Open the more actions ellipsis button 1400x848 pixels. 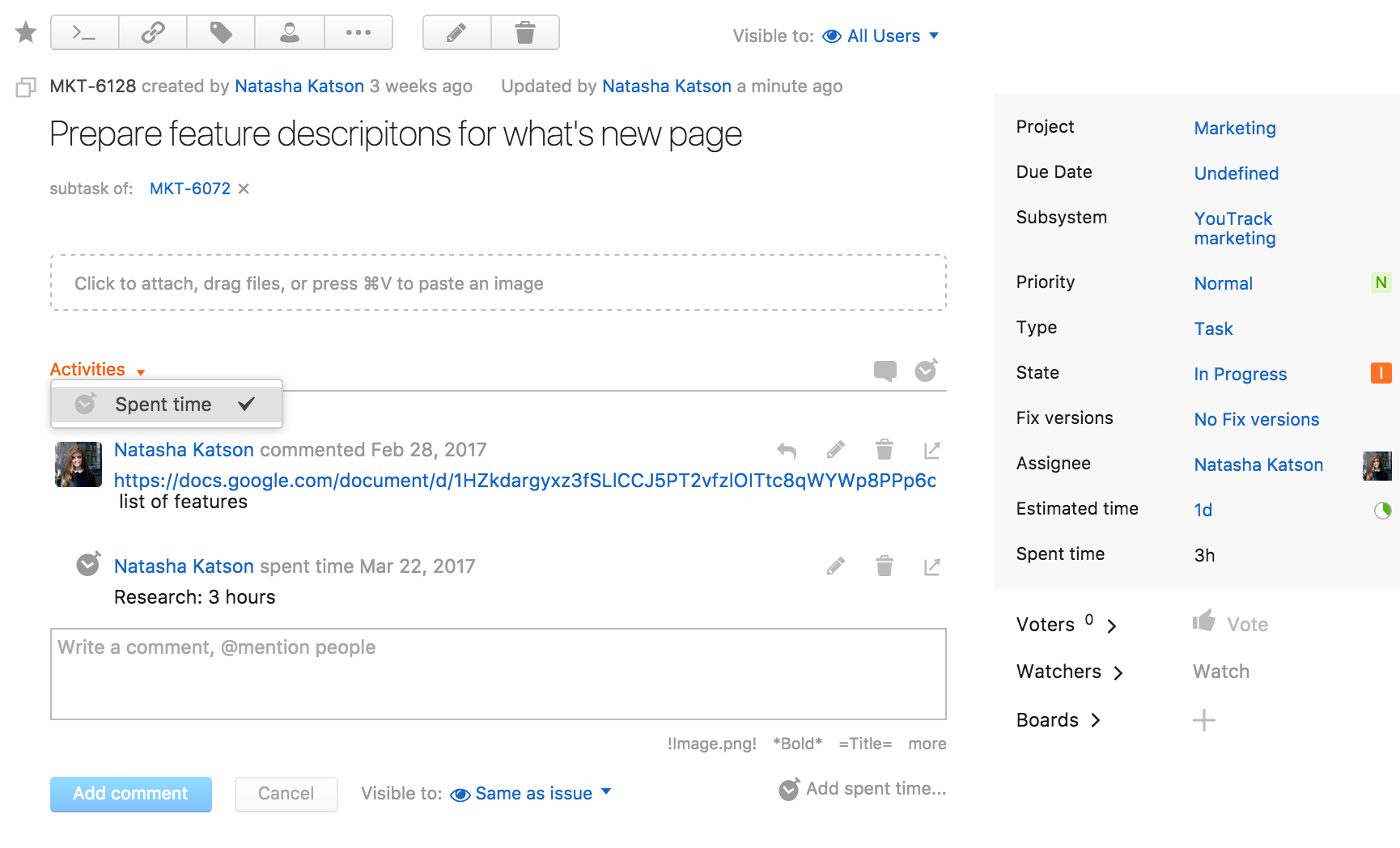(x=358, y=32)
